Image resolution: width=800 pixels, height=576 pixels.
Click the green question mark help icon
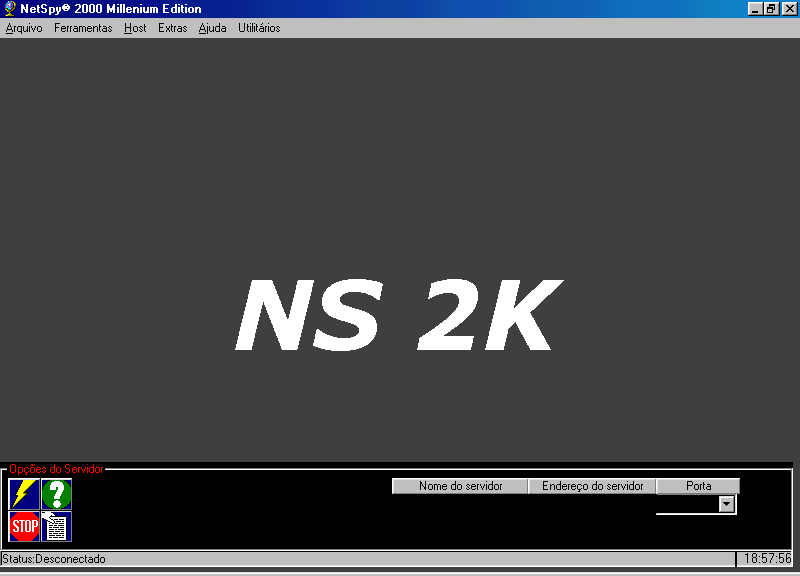point(57,494)
